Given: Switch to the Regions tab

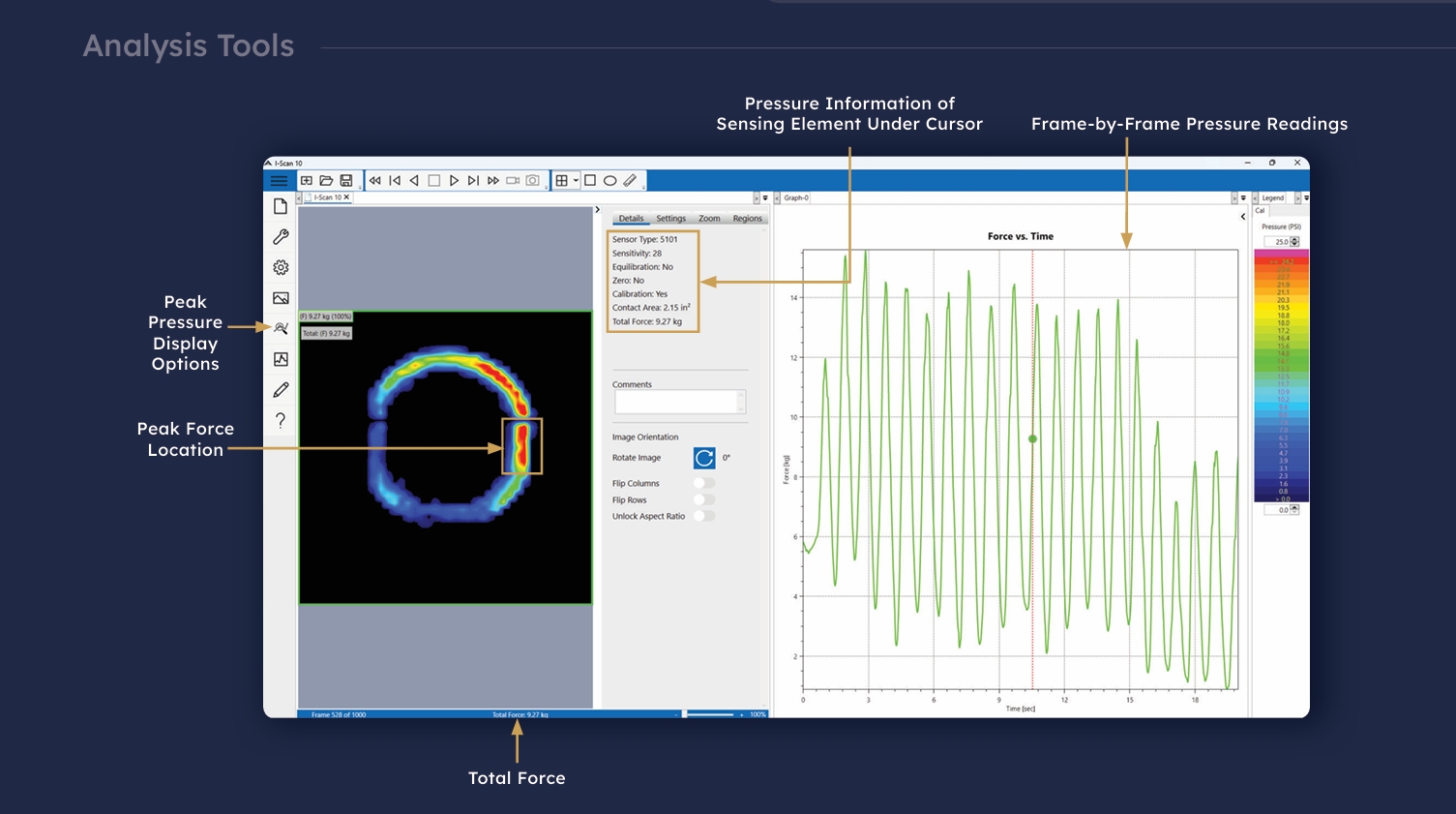Looking at the screenshot, I should pyautogui.click(x=747, y=219).
